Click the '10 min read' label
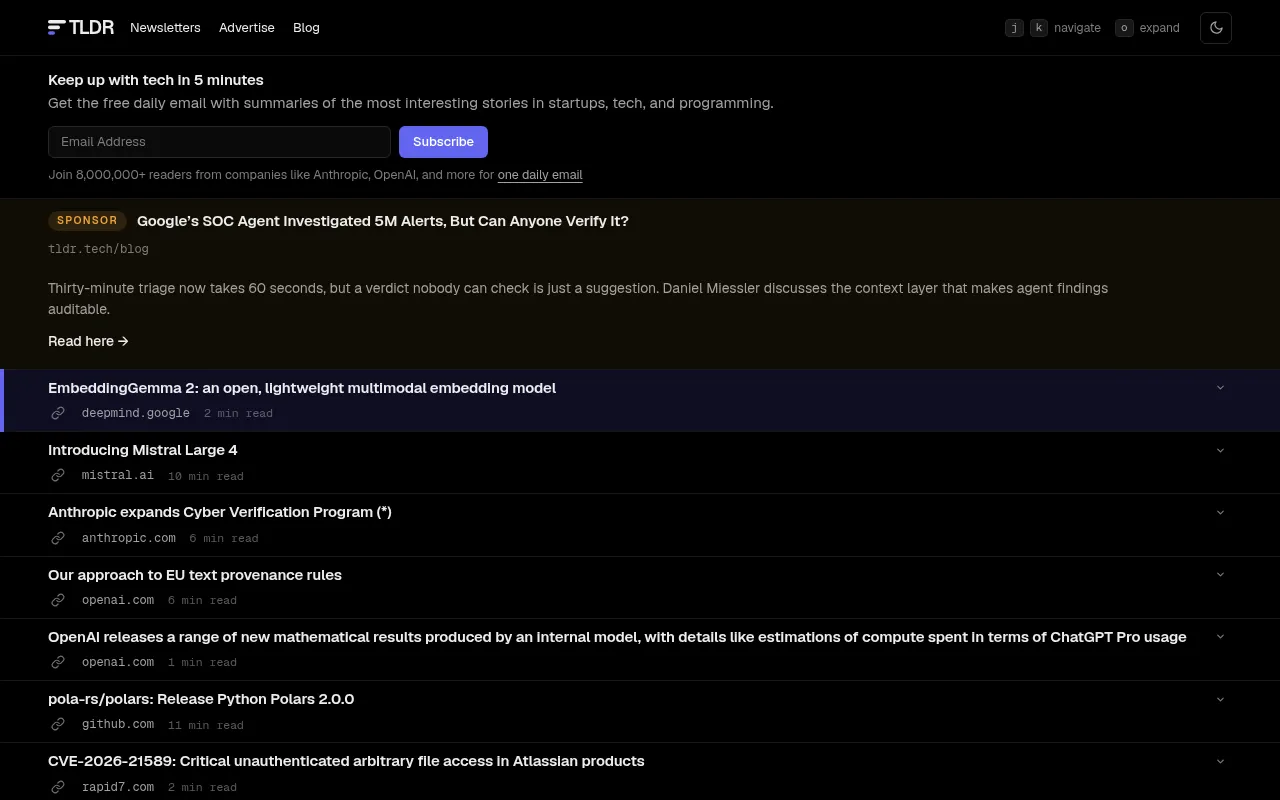This screenshot has width=1280, height=800. pyautogui.click(x=206, y=476)
